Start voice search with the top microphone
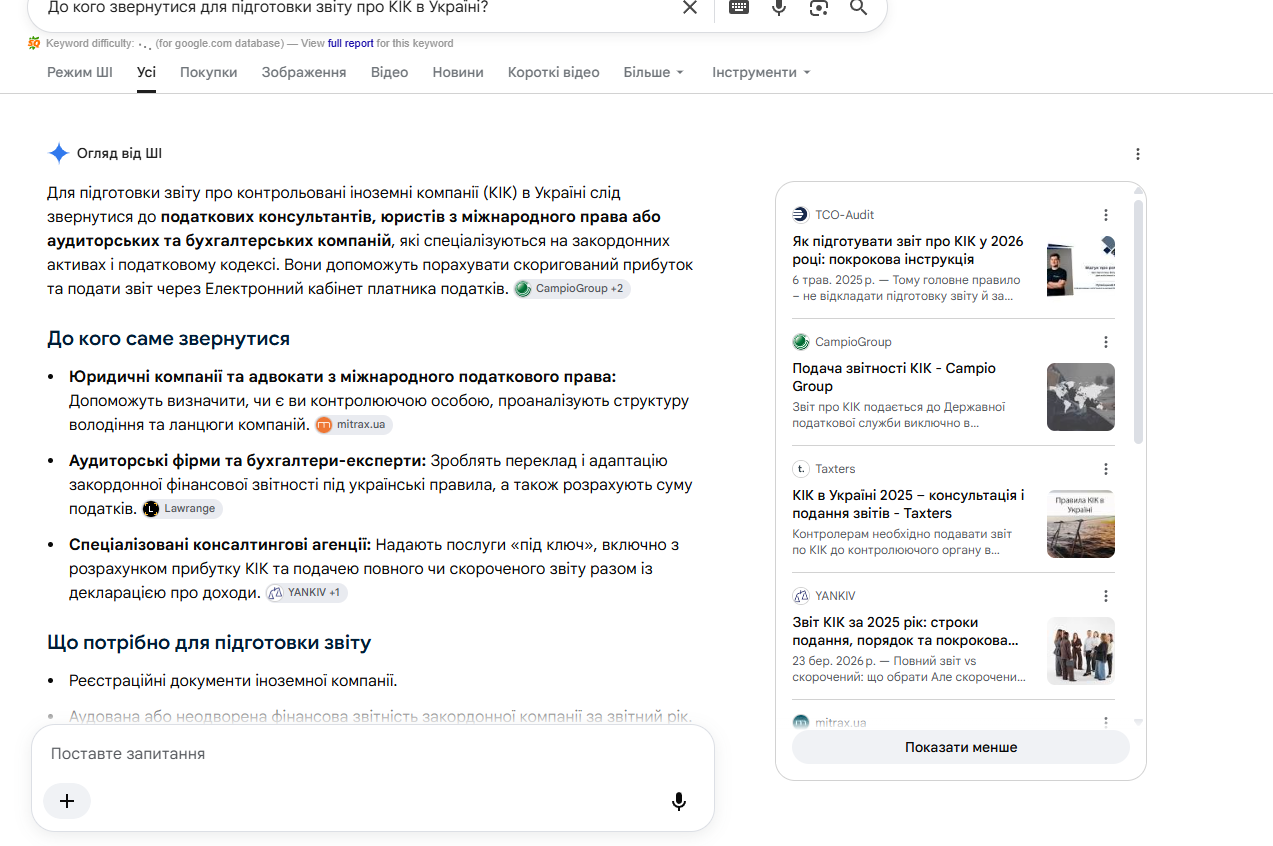The image size is (1273, 846). [779, 8]
